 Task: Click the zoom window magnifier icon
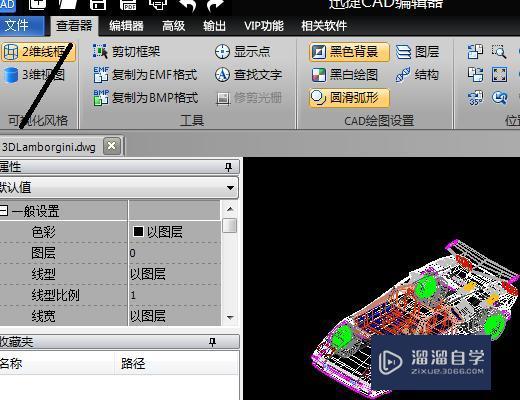pos(499,52)
